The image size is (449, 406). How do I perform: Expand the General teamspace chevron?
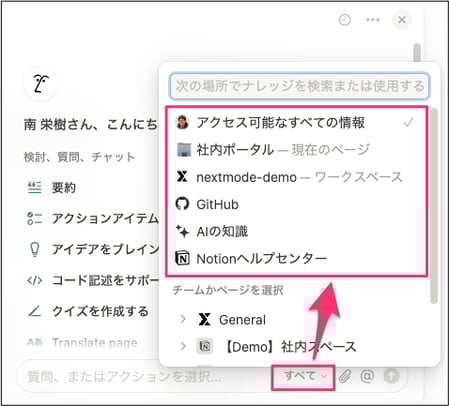183,319
